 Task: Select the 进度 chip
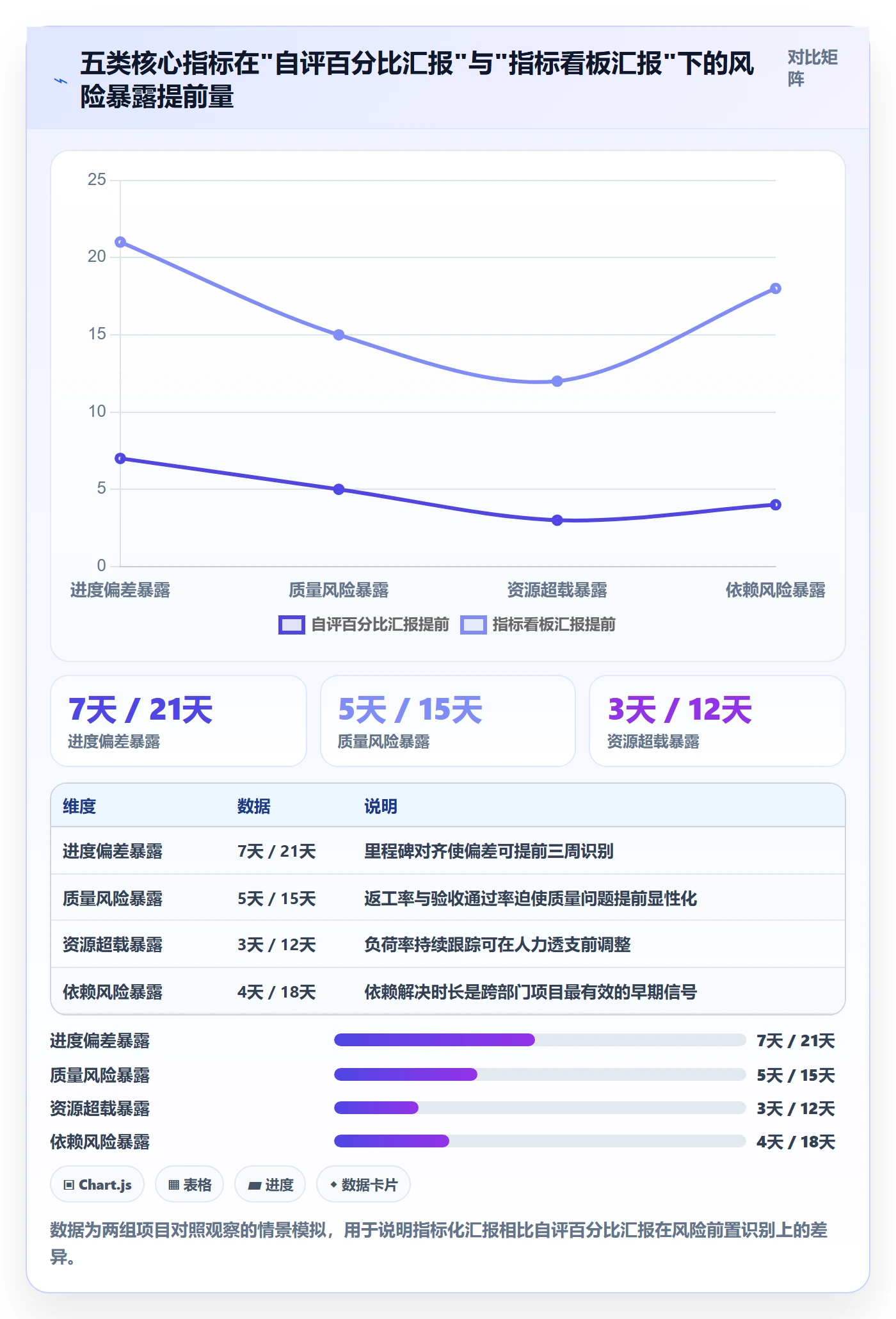(270, 1185)
